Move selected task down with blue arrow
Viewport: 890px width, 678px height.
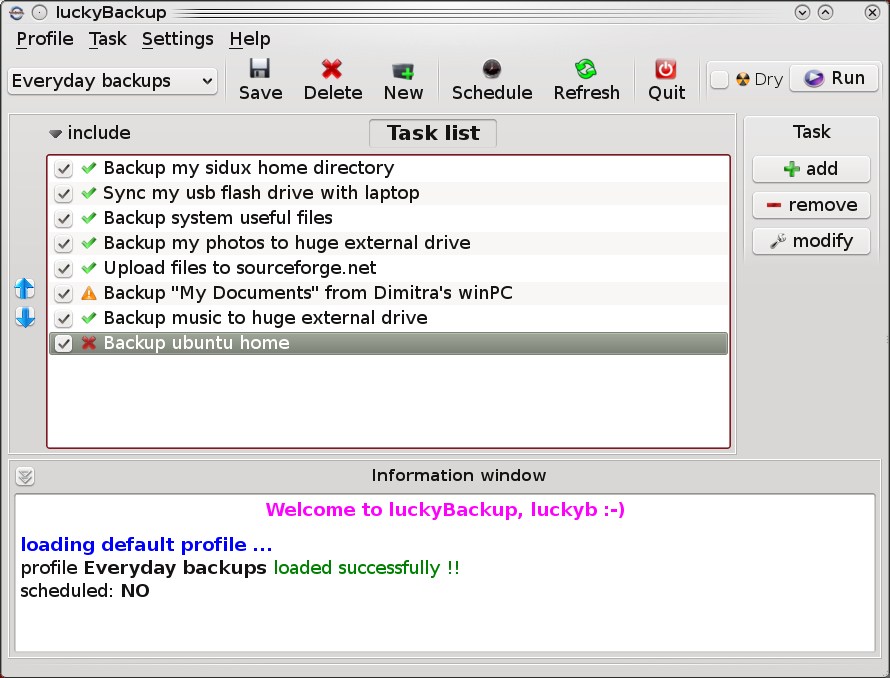pyautogui.click(x=24, y=317)
